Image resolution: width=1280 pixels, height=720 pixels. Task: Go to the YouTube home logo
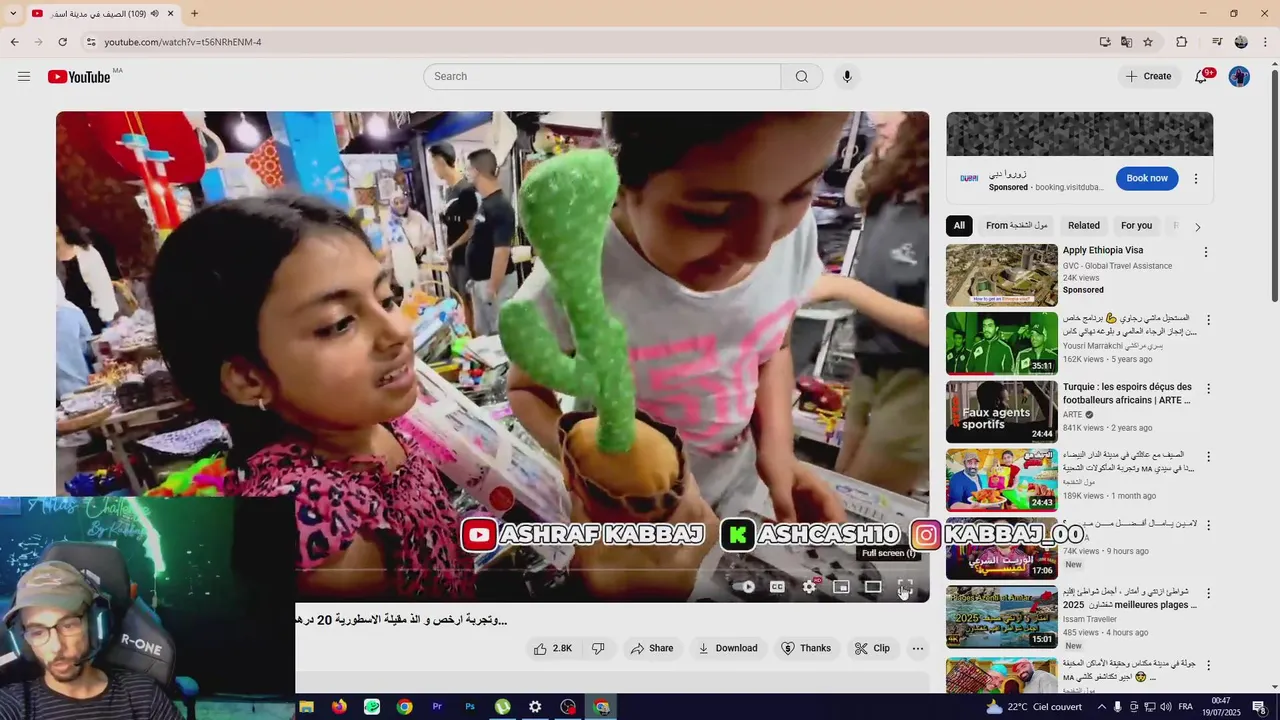[79, 77]
